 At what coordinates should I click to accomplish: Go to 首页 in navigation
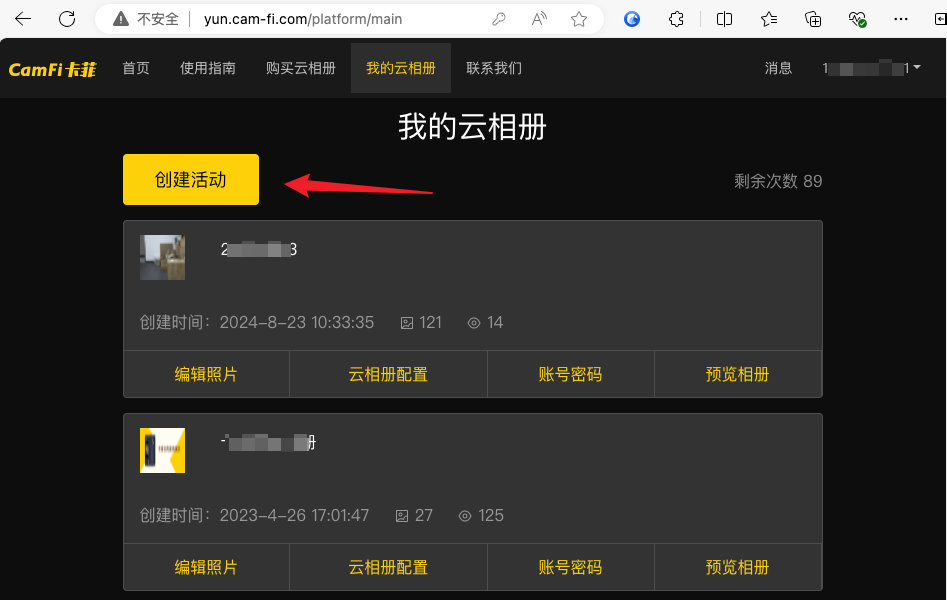tap(136, 69)
